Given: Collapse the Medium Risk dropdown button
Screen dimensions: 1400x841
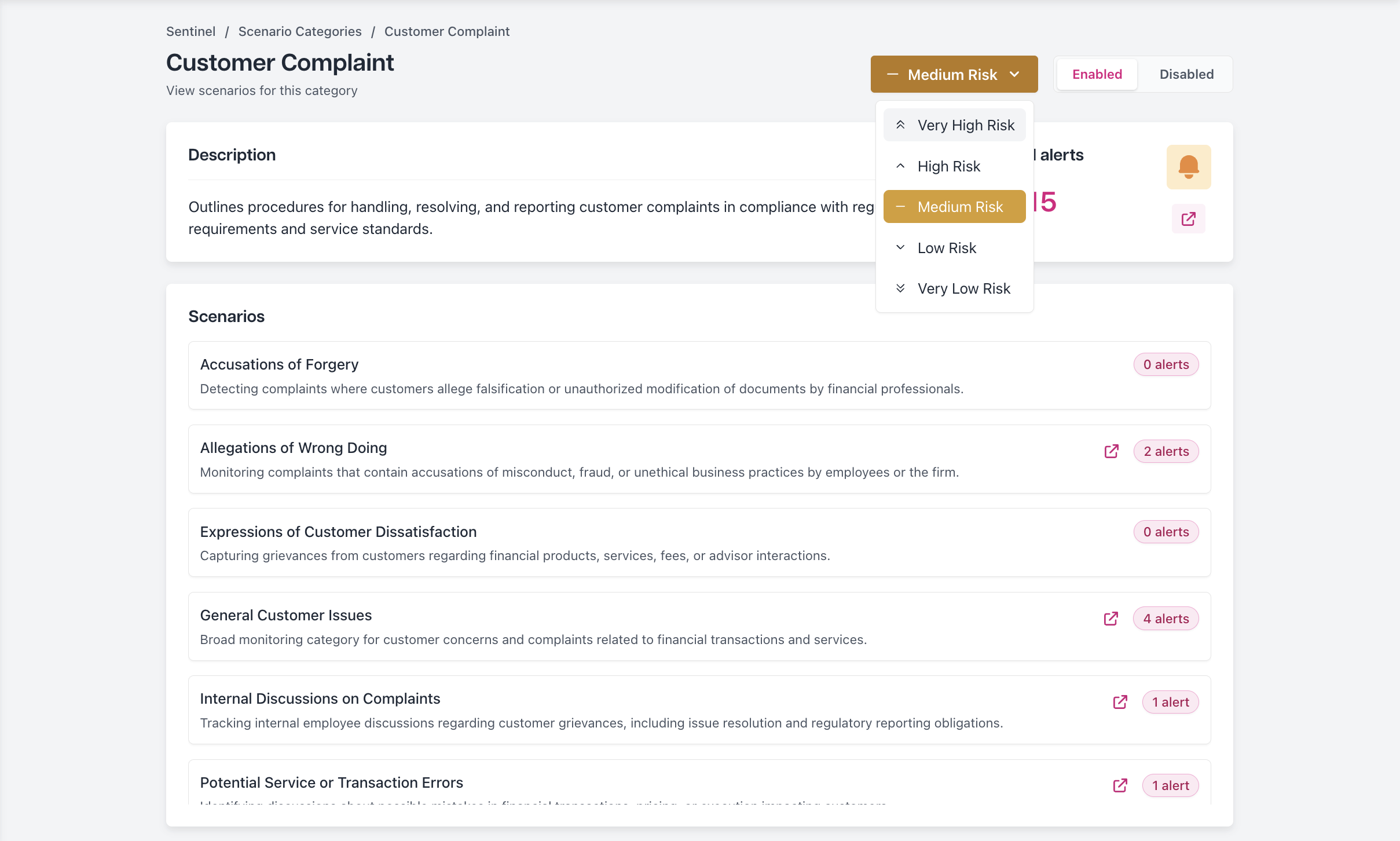Looking at the screenshot, I should pyautogui.click(x=953, y=74).
